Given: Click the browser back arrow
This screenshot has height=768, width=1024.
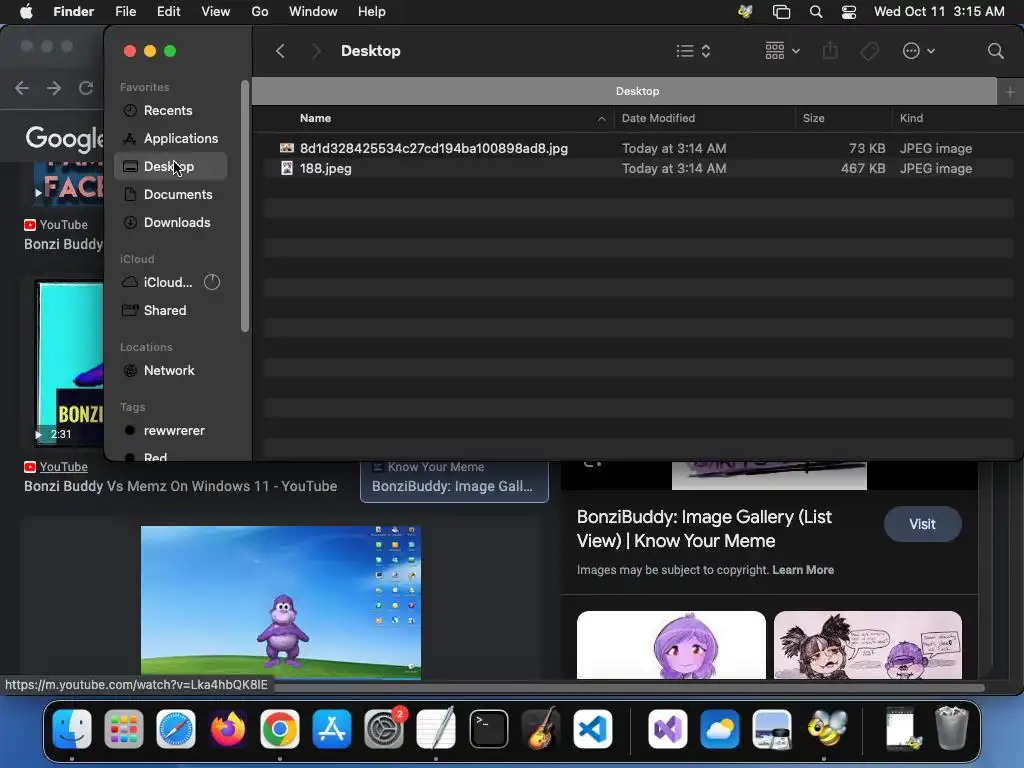Looking at the screenshot, I should pos(22,88).
